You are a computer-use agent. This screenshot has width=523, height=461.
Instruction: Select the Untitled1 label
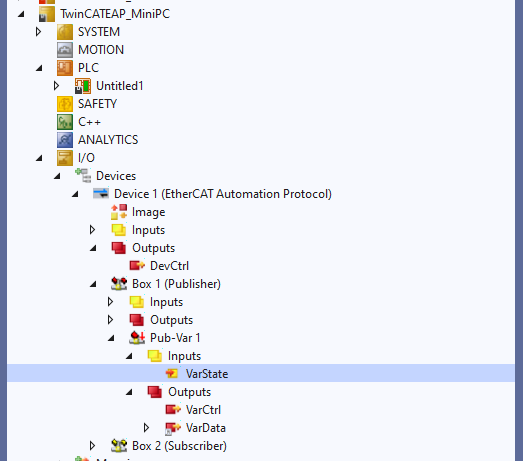coord(120,86)
